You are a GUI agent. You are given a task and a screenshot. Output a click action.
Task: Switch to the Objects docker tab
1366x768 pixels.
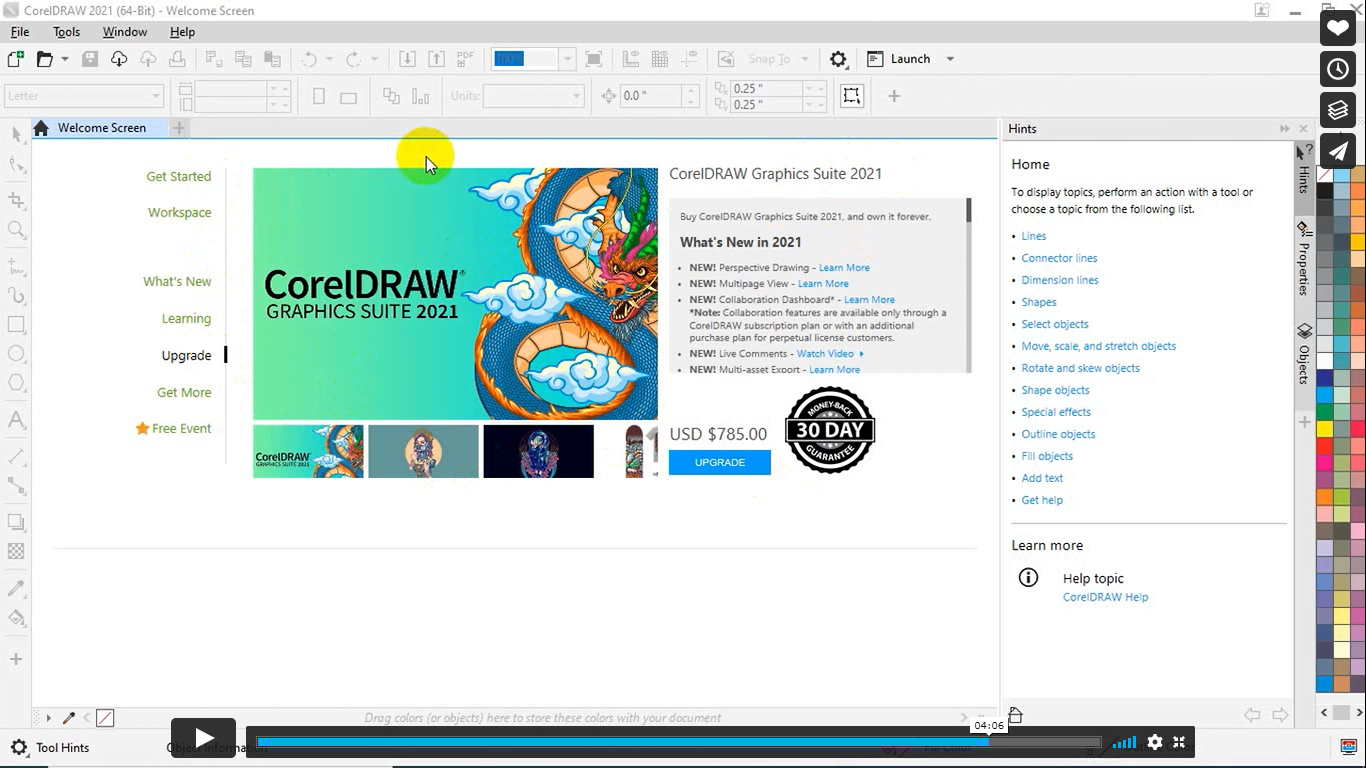pyautogui.click(x=1304, y=353)
